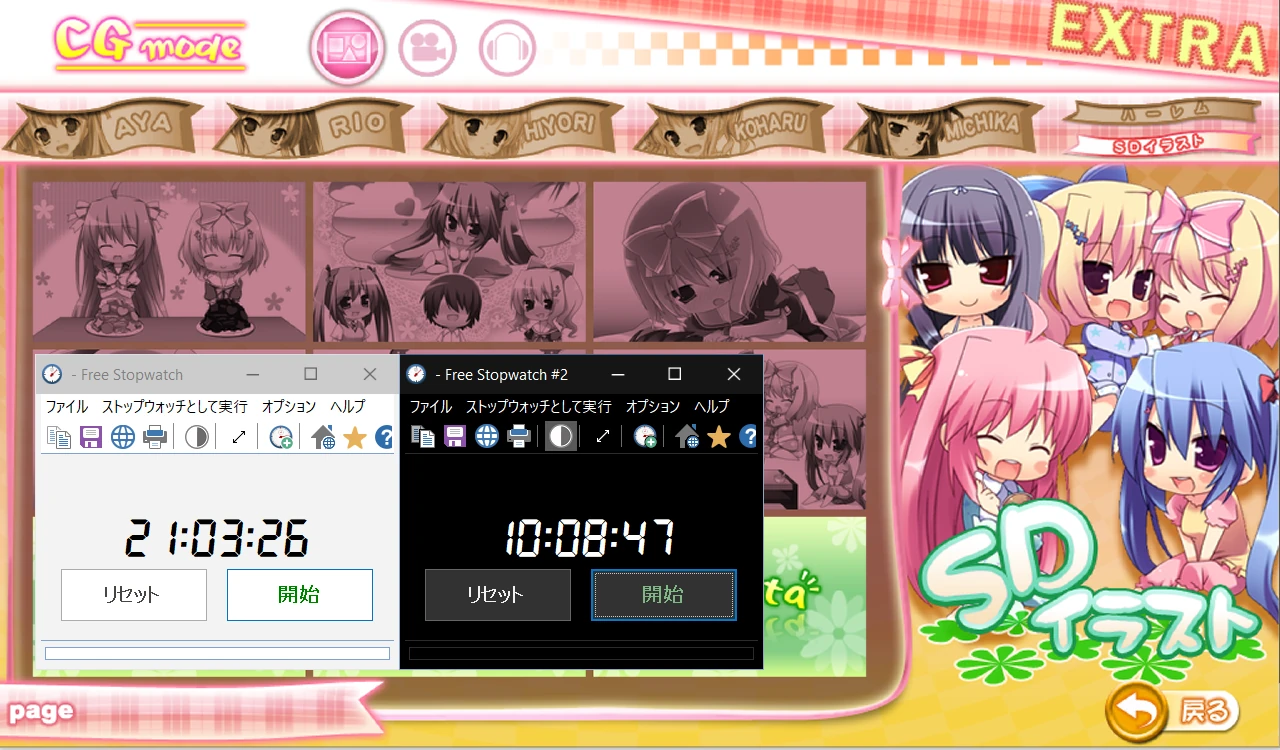
Task: Click 開始 button in Free Stopwatch #2
Action: coord(664,595)
